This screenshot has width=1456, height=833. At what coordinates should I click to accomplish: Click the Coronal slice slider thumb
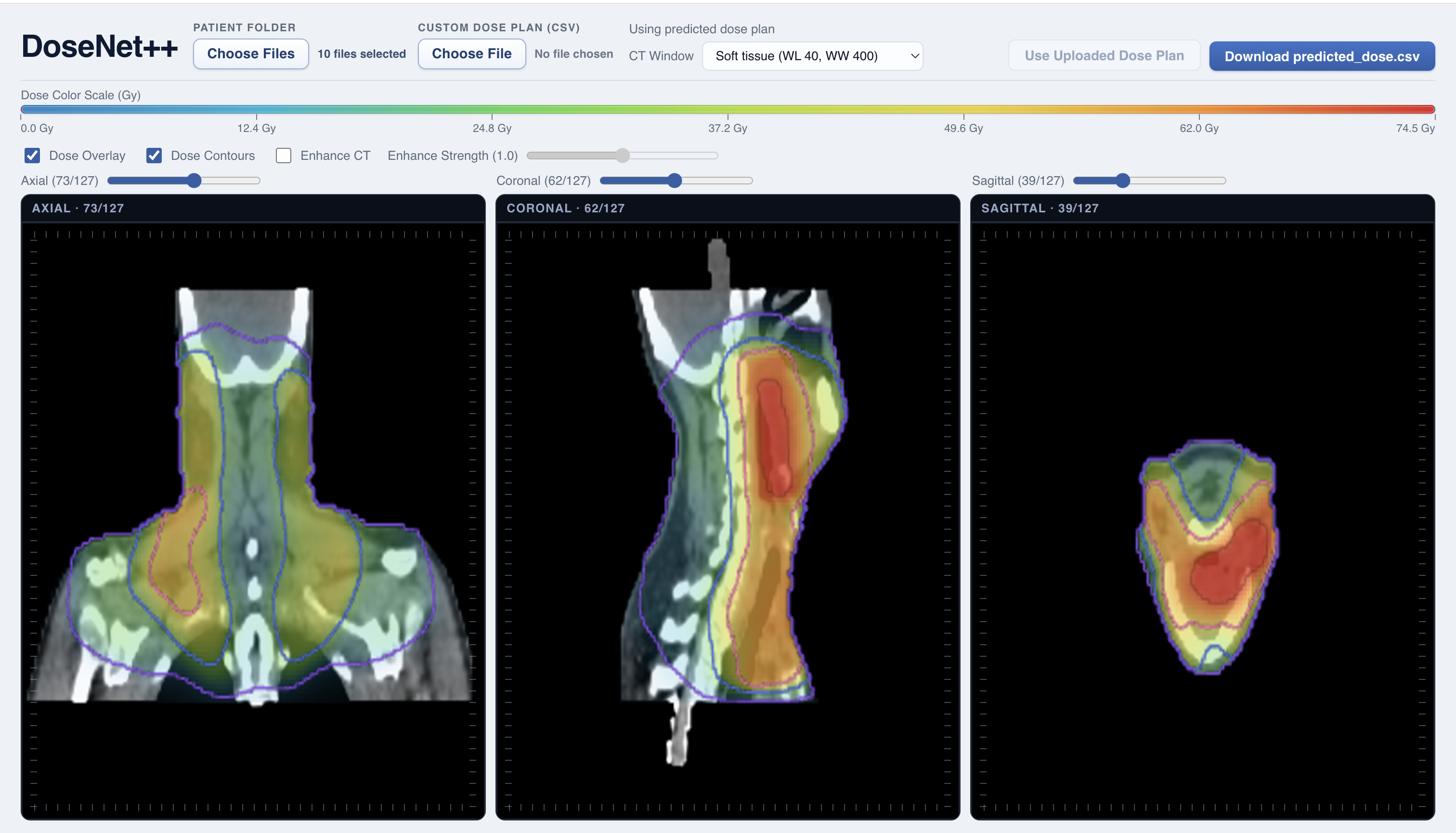pos(675,181)
